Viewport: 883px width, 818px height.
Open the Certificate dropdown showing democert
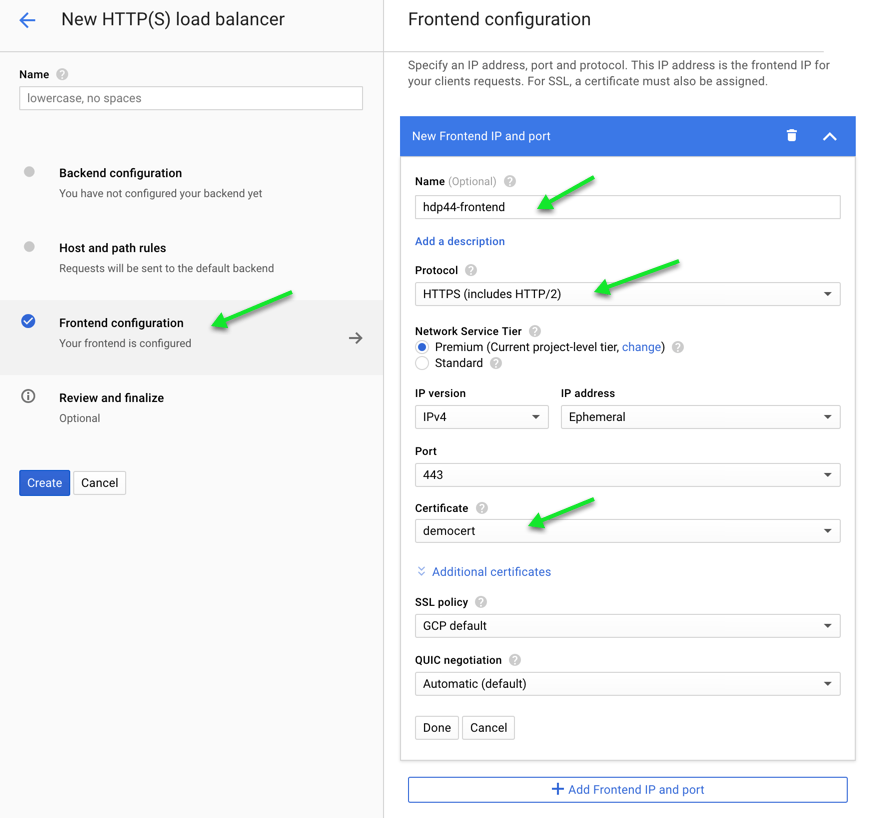coord(627,531)
